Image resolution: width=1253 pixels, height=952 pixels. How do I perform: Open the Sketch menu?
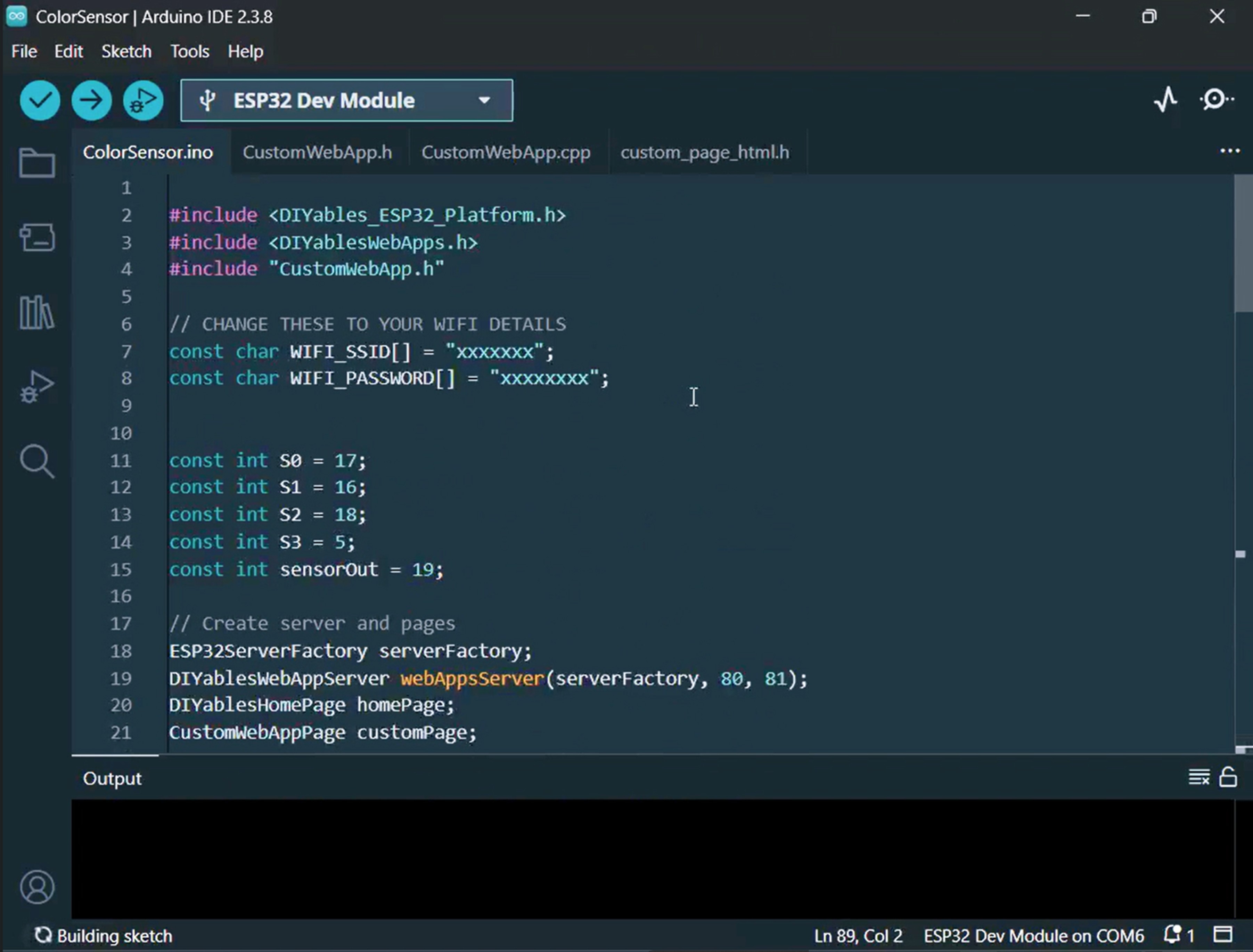coord(126,51)
